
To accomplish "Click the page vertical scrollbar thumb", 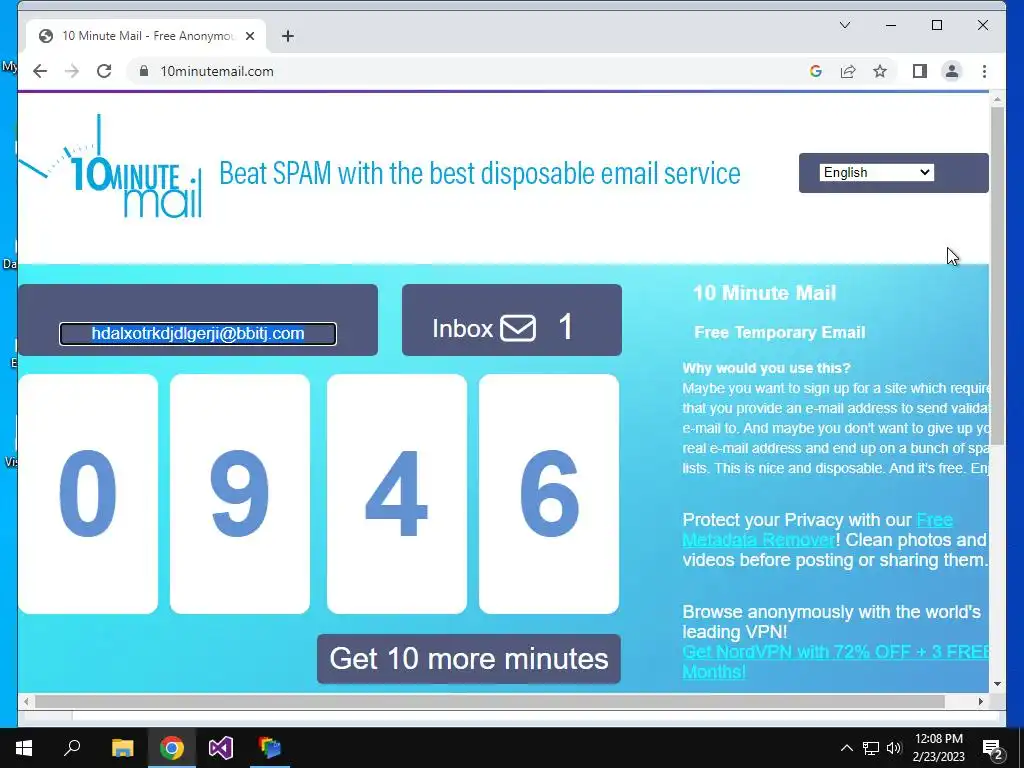I will pyautogui.click(x=997, y=277).
